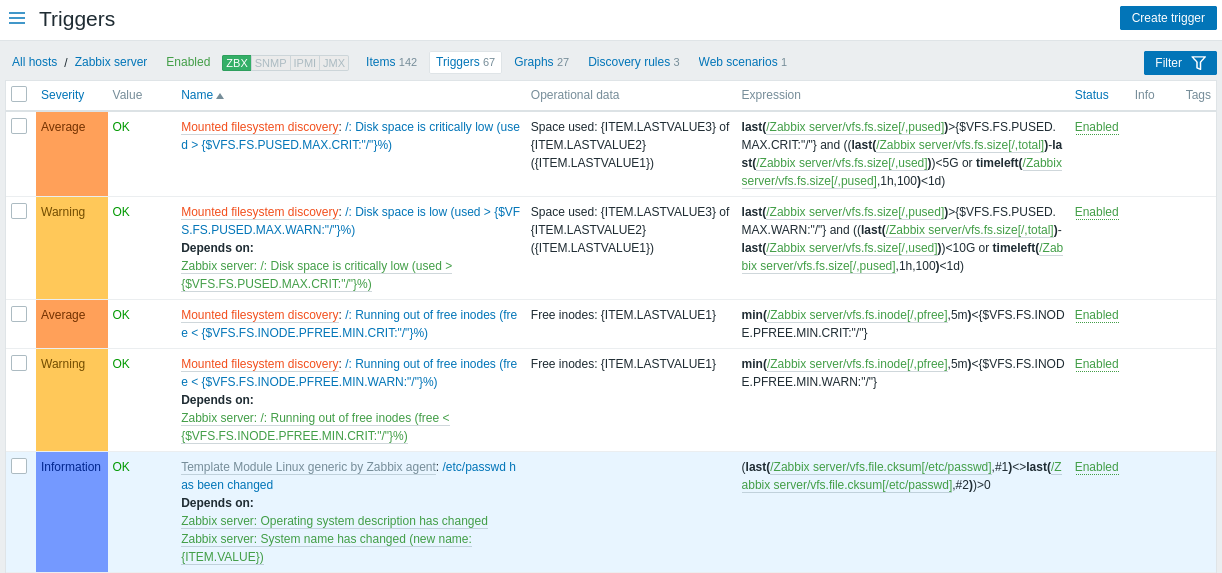
Task: Open first vfs.fs.size[/,pused] item in Average row
Action: (855, 127)
